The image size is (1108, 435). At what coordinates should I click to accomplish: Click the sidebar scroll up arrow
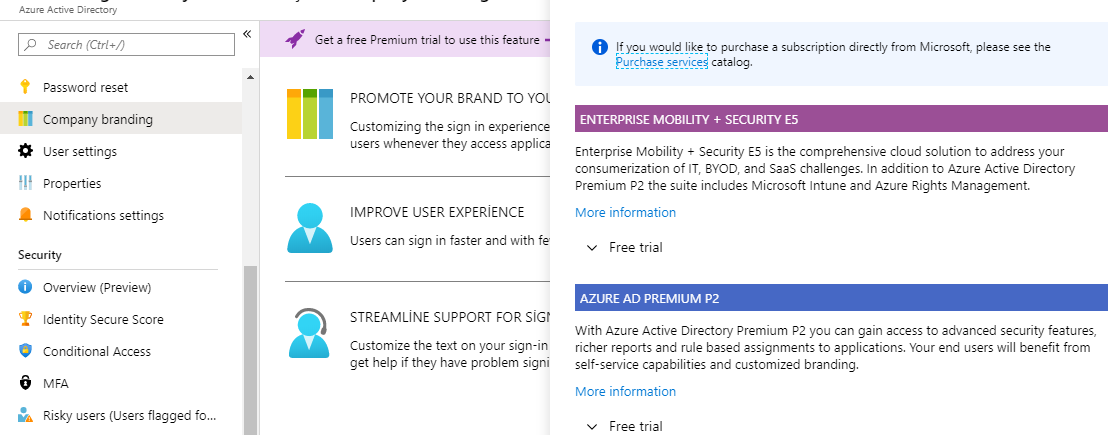(x=250, y=76)
